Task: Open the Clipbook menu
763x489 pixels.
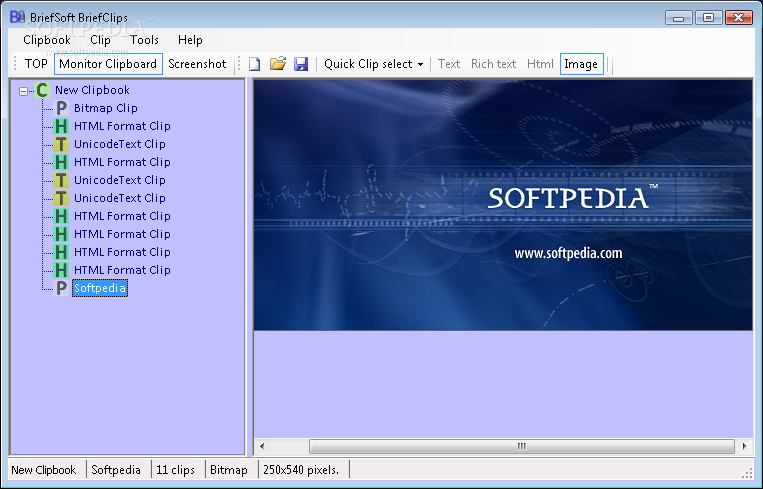Action: tap(47, 40)
